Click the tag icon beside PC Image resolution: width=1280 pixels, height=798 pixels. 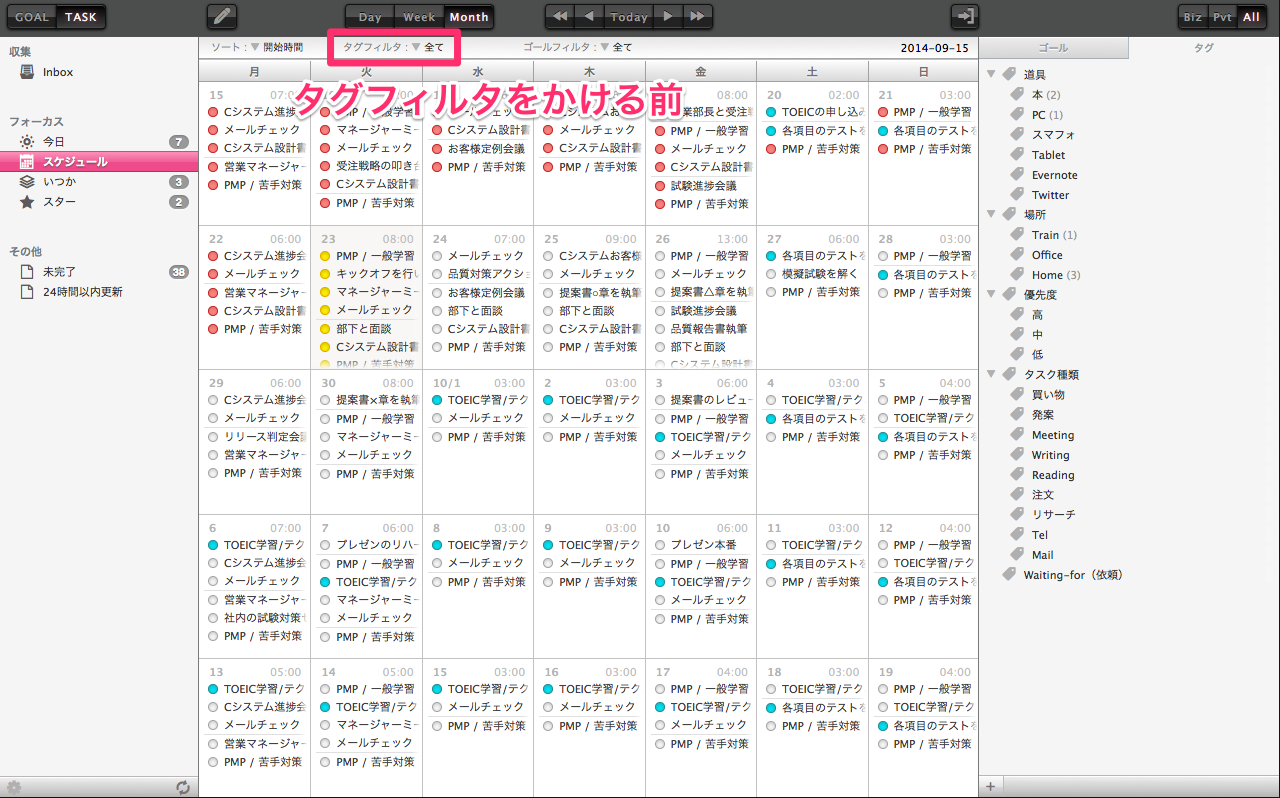1018,115
